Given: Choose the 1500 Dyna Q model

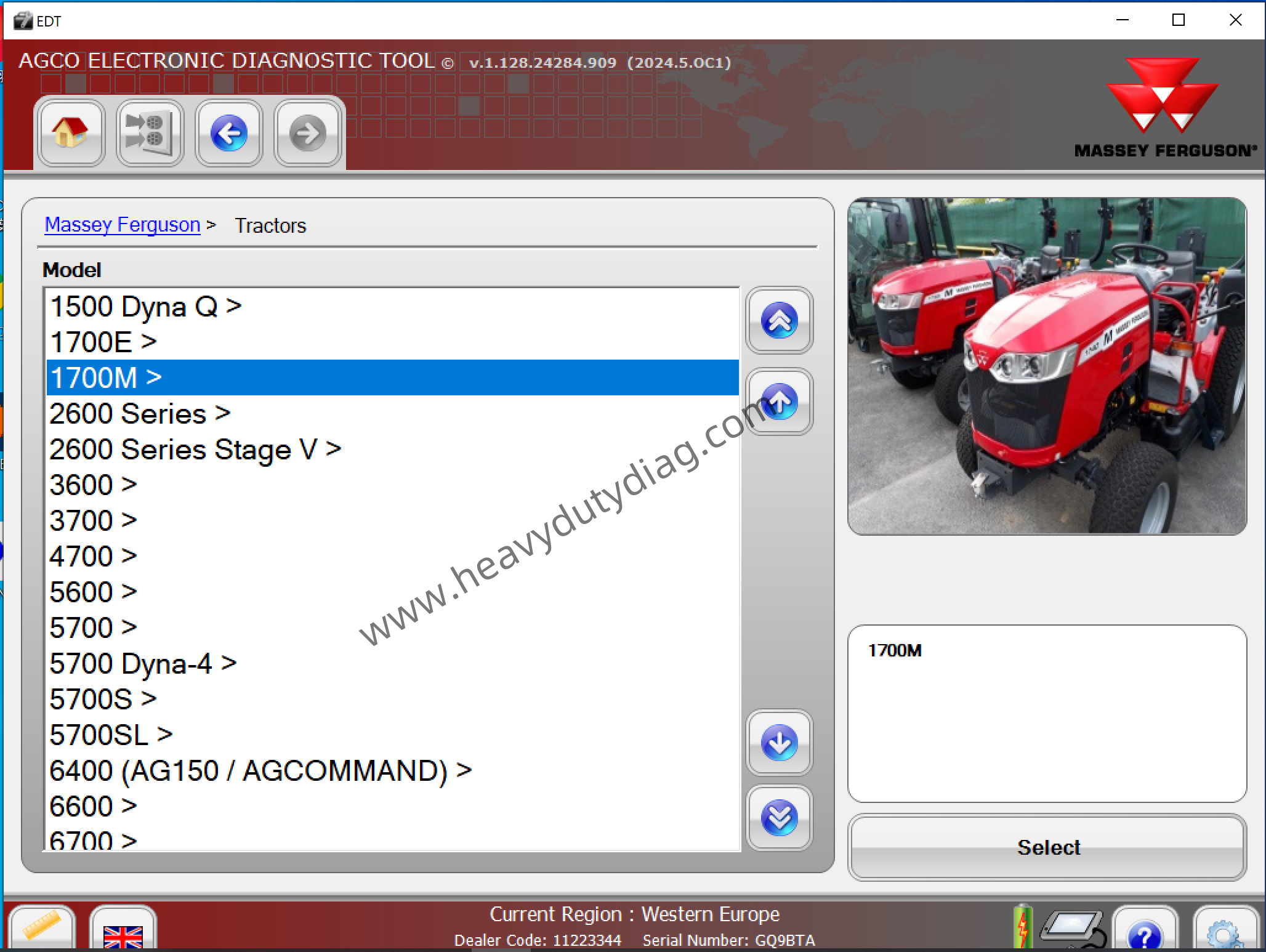Looking at the screenshot, I should [393, 306].
